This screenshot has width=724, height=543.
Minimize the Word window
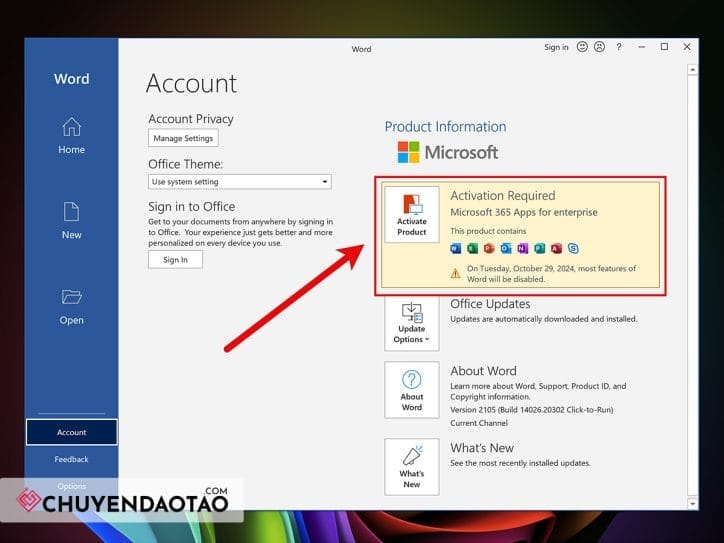(x=641, y=47)
